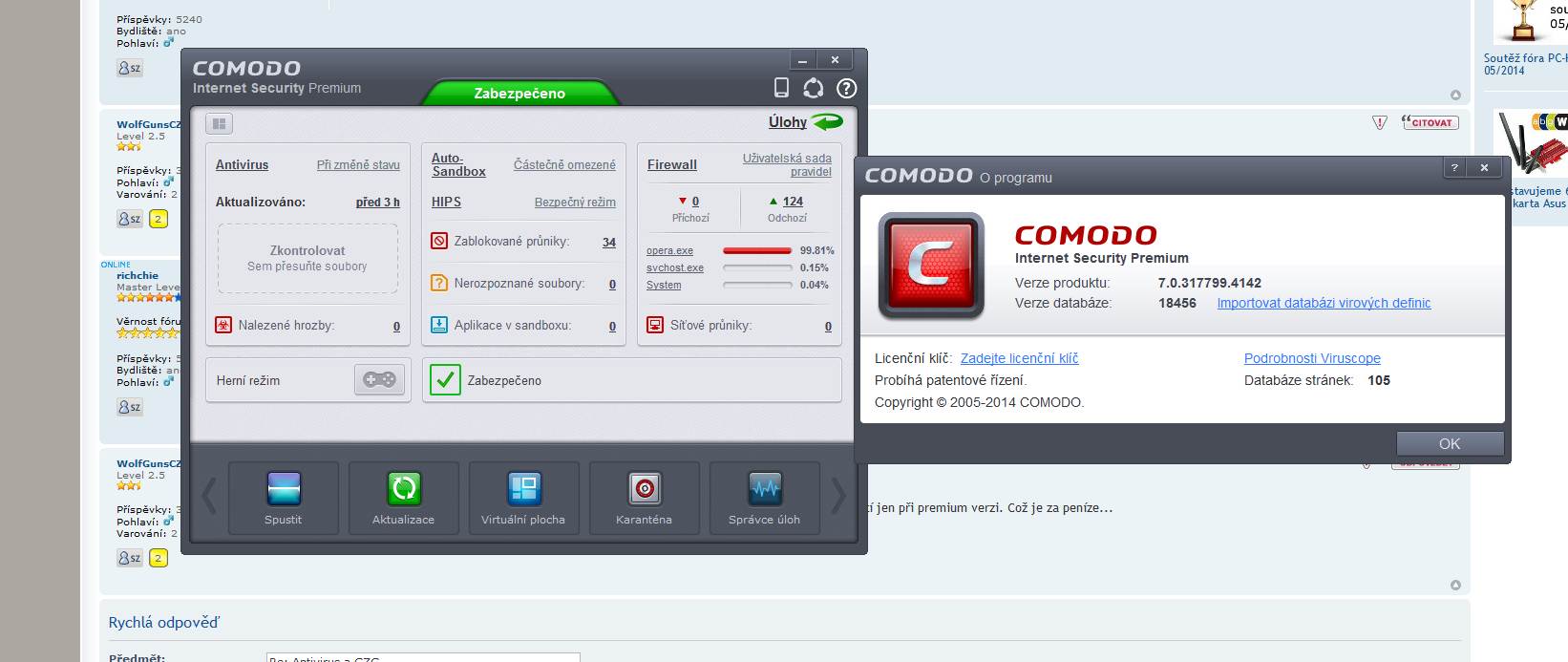
Task: Click the Nerozpoznané soubory count 0
Action: click(x=612, y=284)
